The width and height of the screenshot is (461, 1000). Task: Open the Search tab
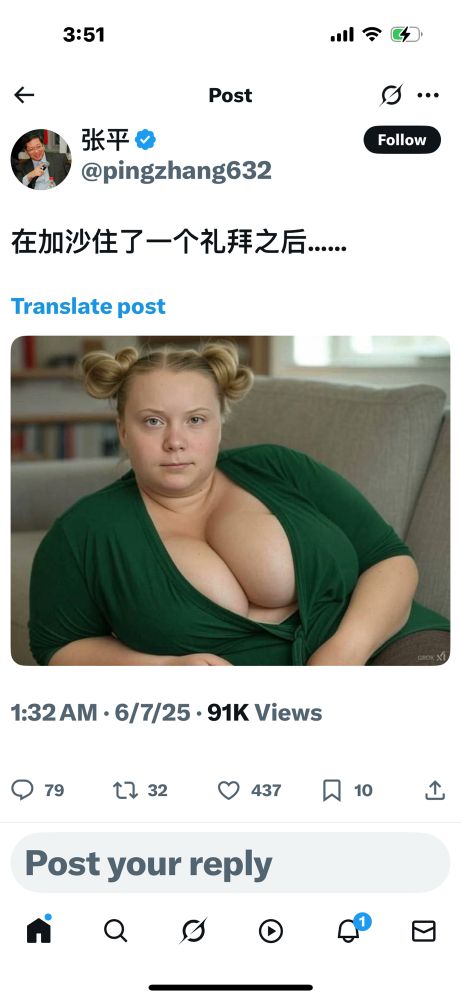tap(115, 931)
